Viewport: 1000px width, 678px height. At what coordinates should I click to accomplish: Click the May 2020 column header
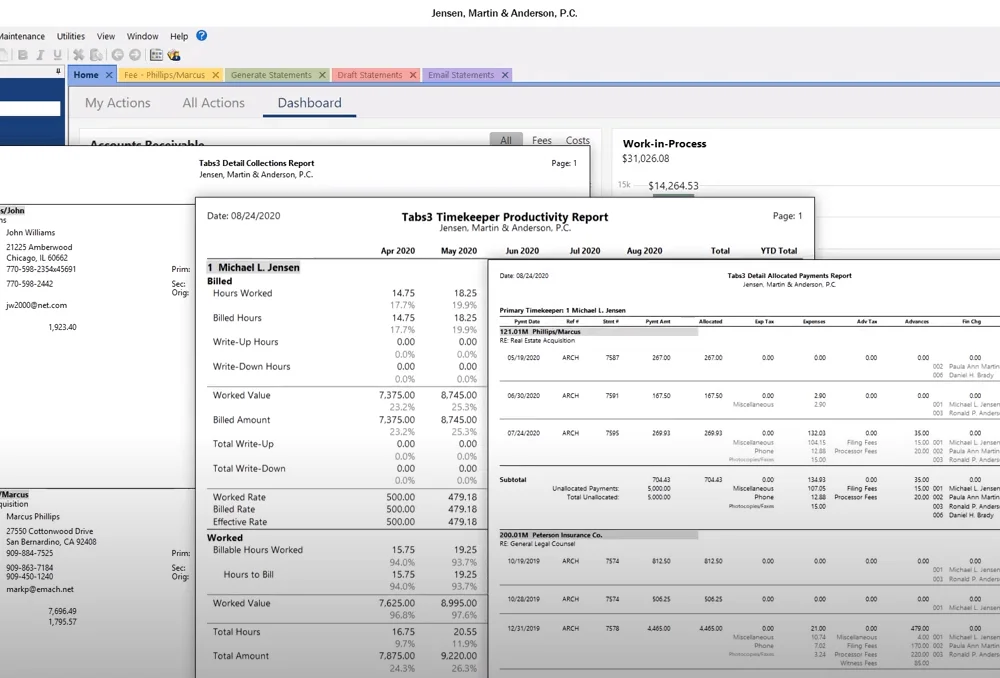tap(459, 251)
